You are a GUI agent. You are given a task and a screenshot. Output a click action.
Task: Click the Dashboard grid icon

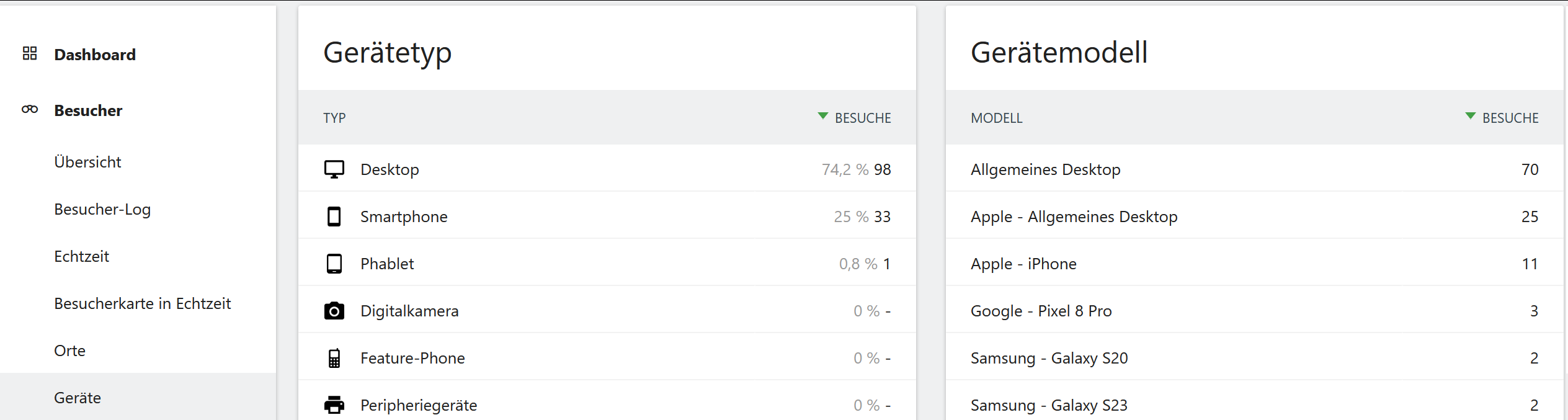30,54
